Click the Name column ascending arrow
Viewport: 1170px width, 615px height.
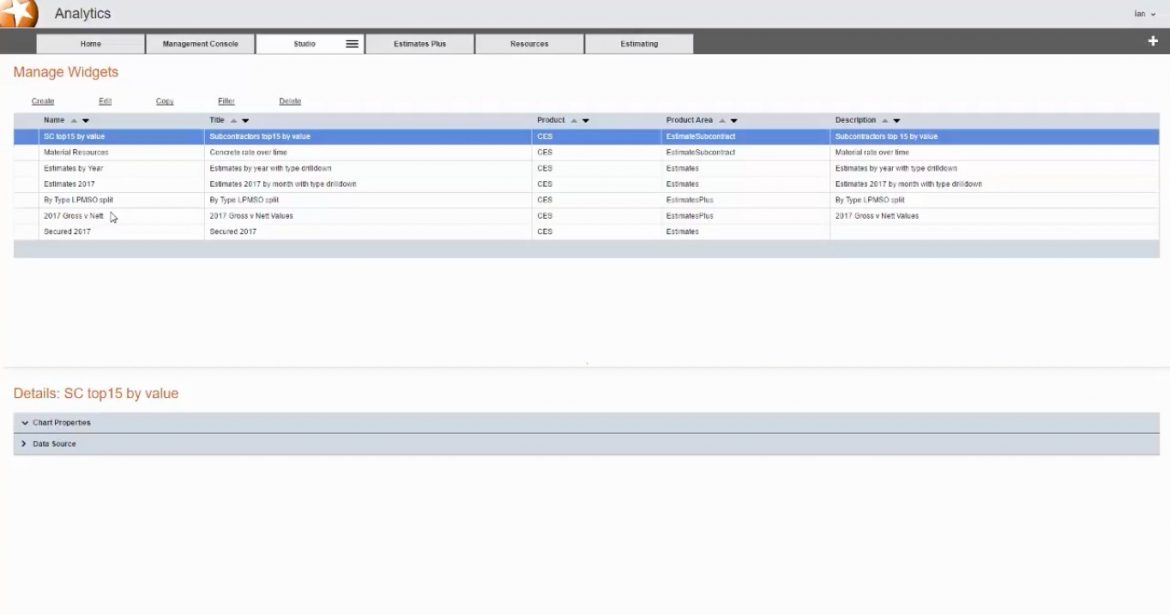[73, 120]
